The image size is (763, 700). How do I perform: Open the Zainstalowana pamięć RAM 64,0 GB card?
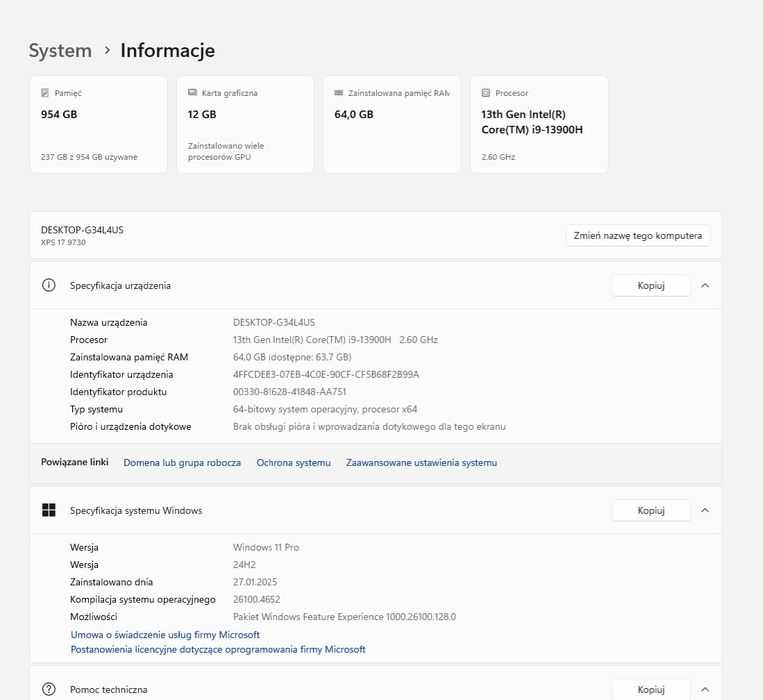click(392, 124)
